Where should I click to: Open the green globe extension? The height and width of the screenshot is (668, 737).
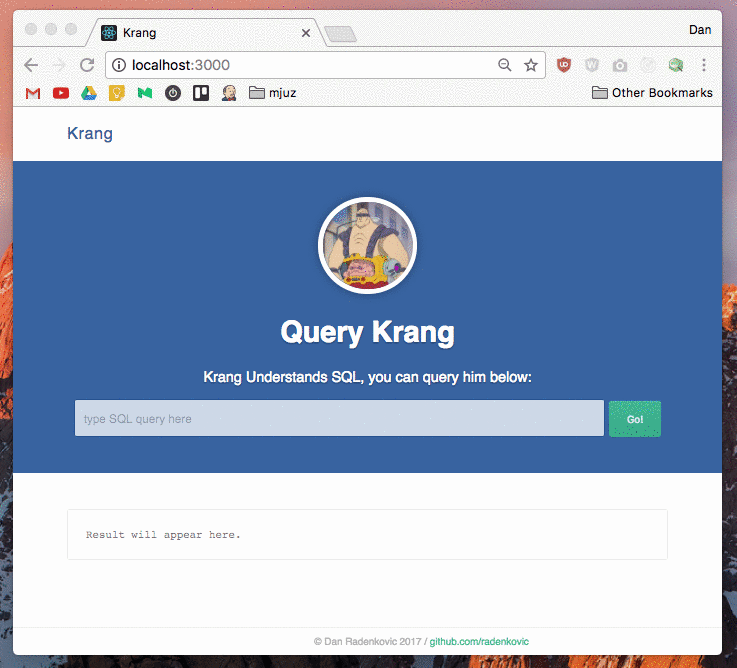point(676,65)
